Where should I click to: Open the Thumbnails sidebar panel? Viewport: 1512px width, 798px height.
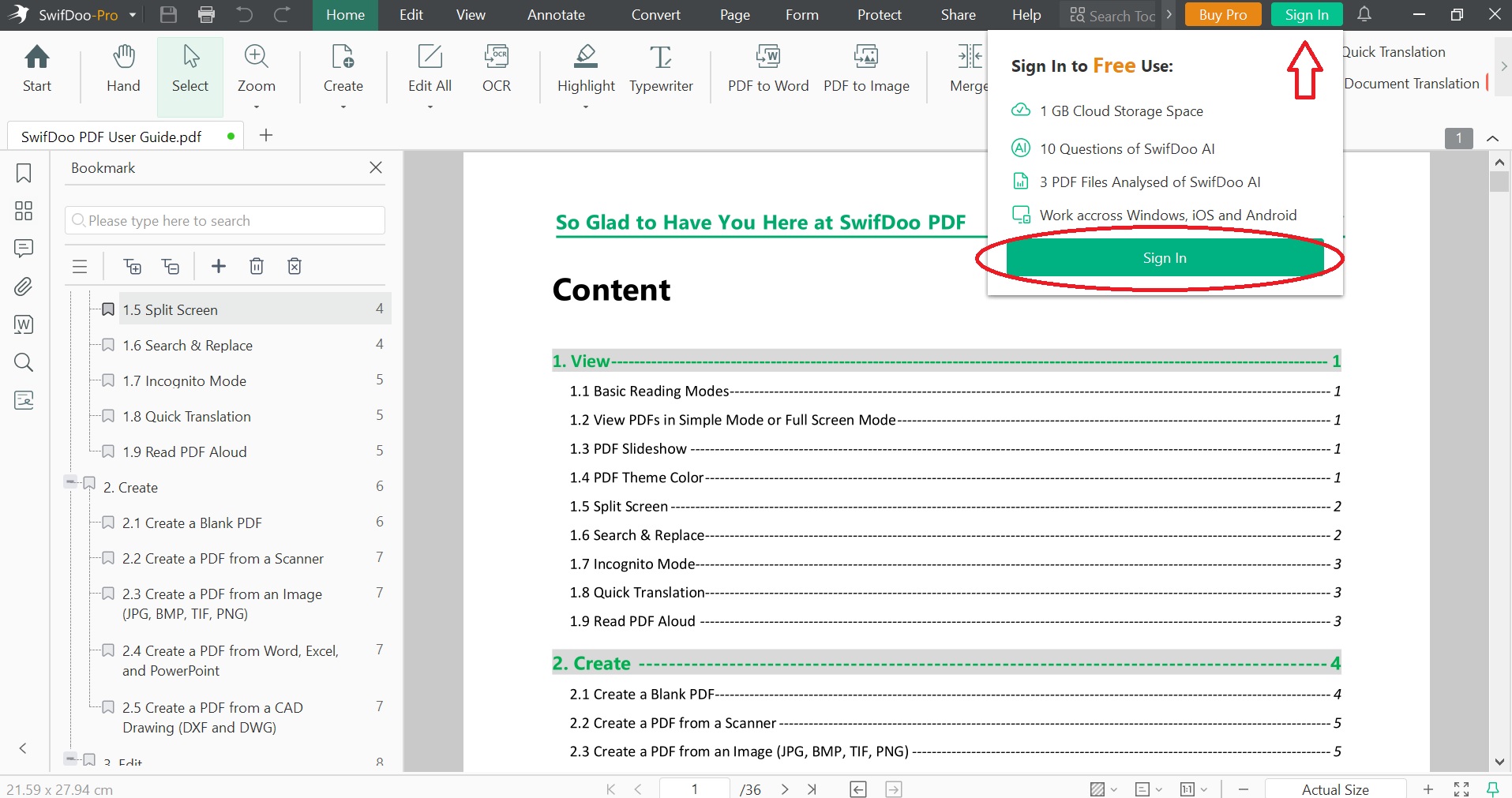[x=24, y=211]
